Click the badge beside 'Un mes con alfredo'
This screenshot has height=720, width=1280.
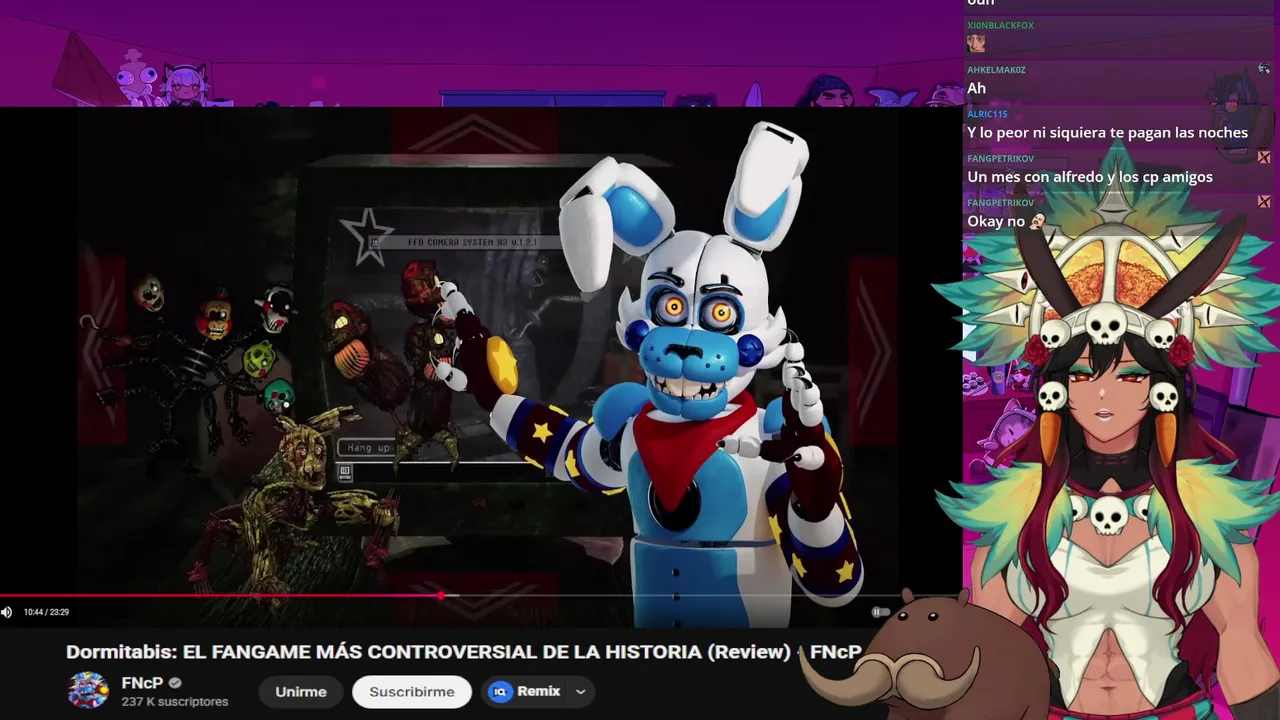(x=1264, y=157)
